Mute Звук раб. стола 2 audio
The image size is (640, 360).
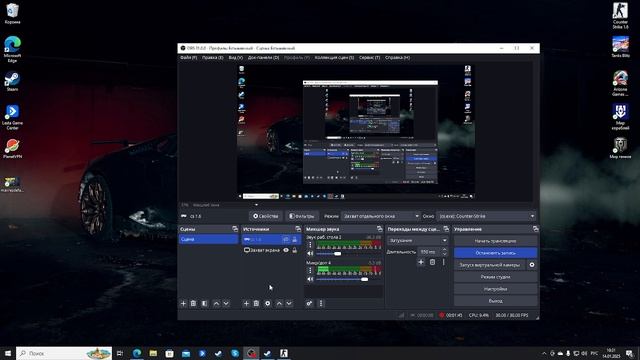pos(310,254)
